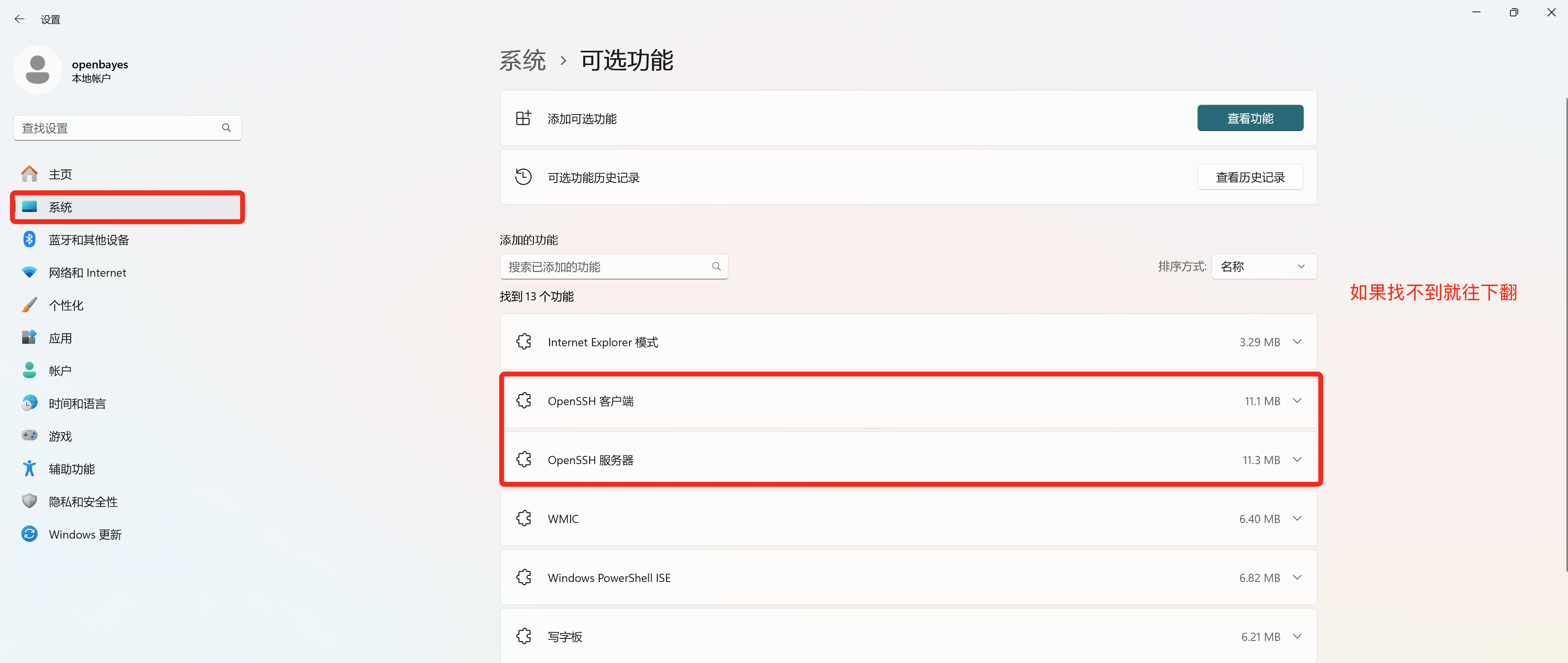Click the magnifier in 搜索已添加的功能 field
The image size is (1568, 663).
pyautogui.click(x=717, y=267)
